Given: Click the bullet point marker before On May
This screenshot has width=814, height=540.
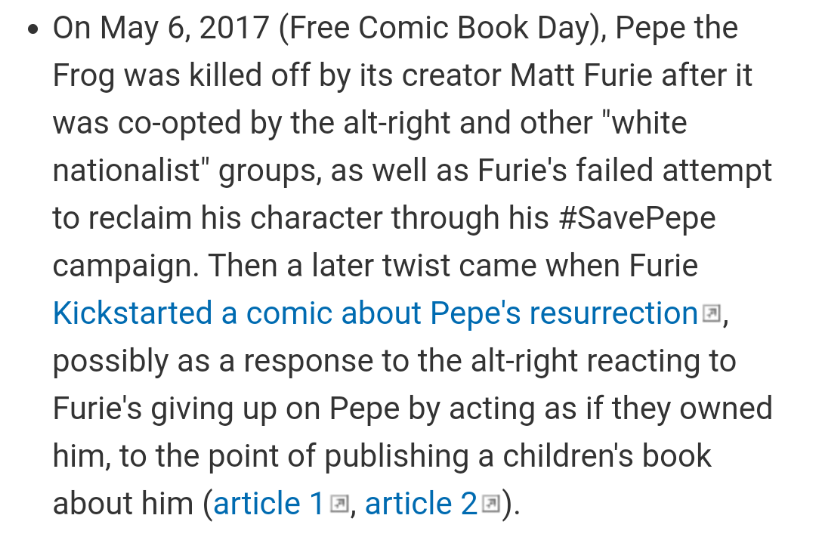Looking at the screenshot, I should pos(33,29).
